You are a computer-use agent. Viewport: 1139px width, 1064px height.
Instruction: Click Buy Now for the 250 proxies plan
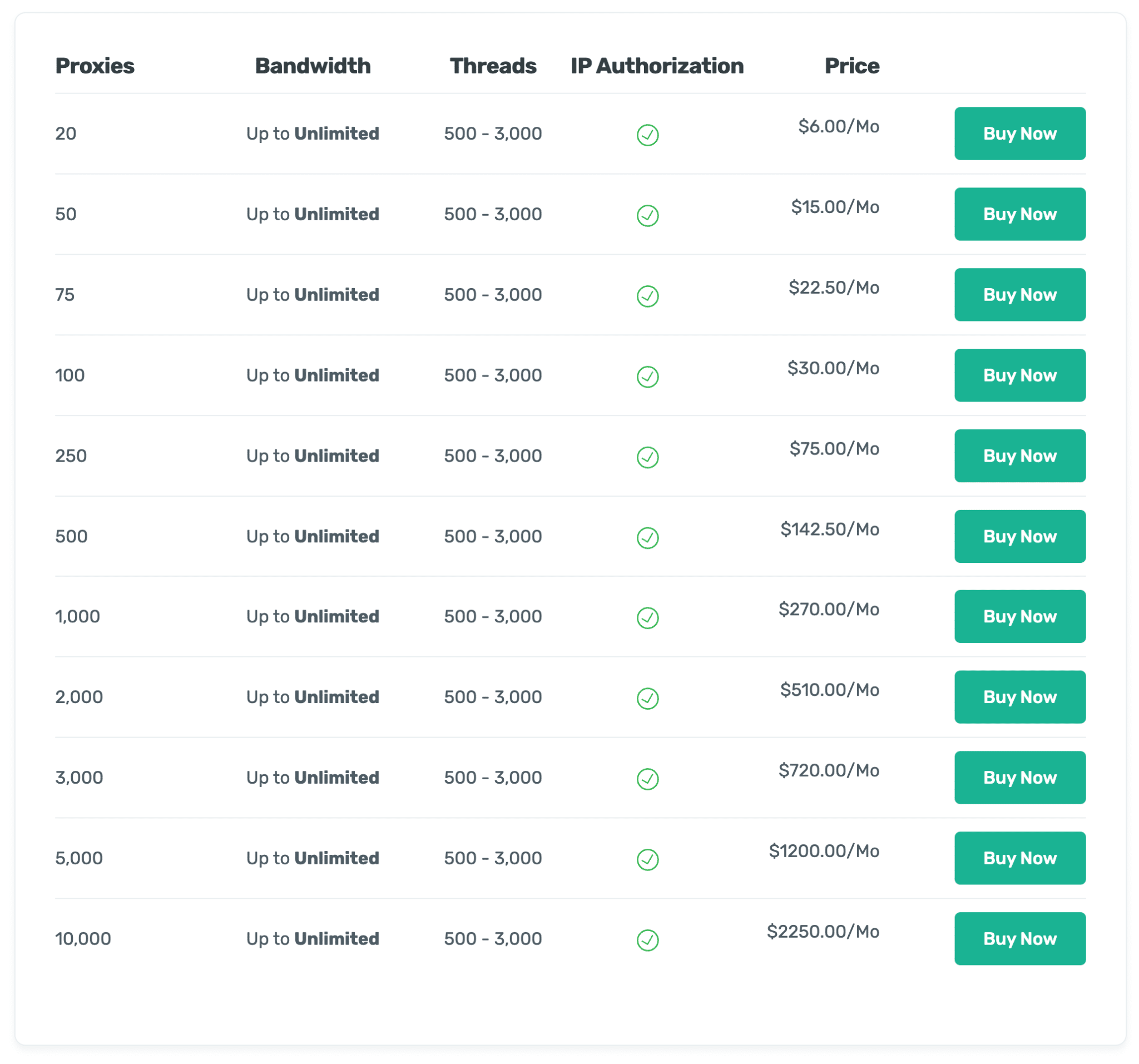coord(1020,456)
